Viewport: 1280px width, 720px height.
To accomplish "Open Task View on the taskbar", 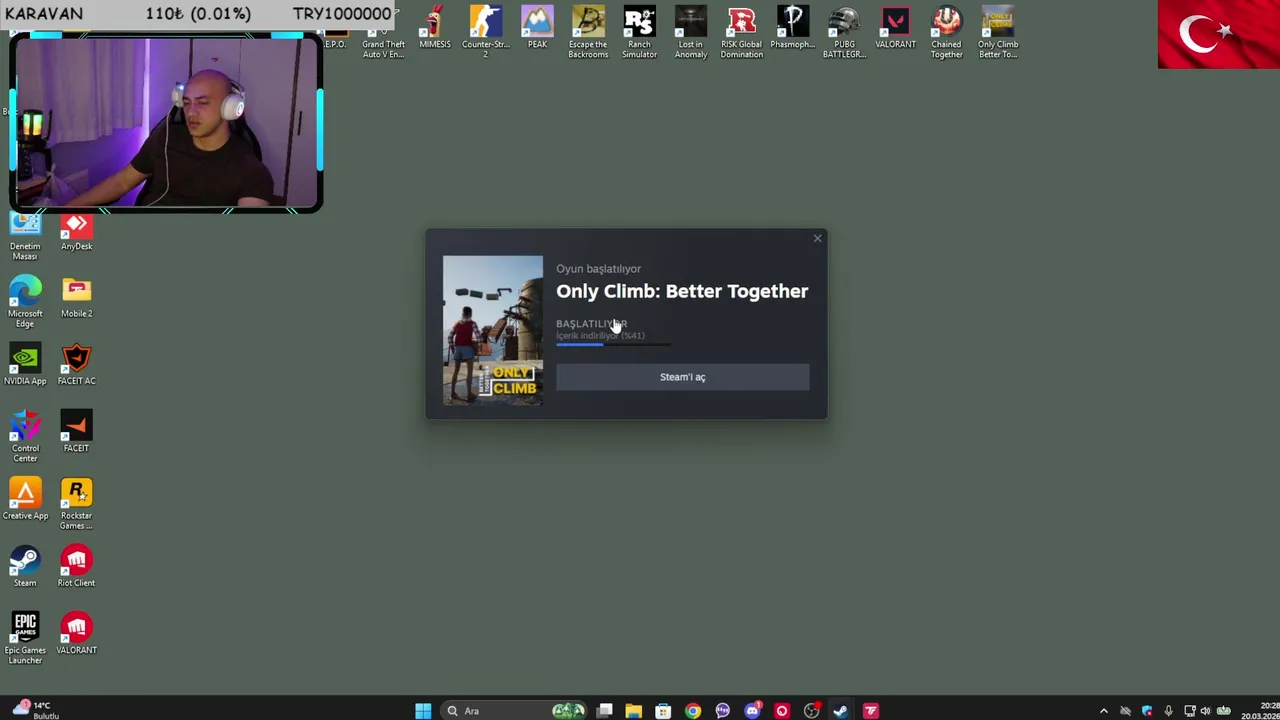I will 604,711.
